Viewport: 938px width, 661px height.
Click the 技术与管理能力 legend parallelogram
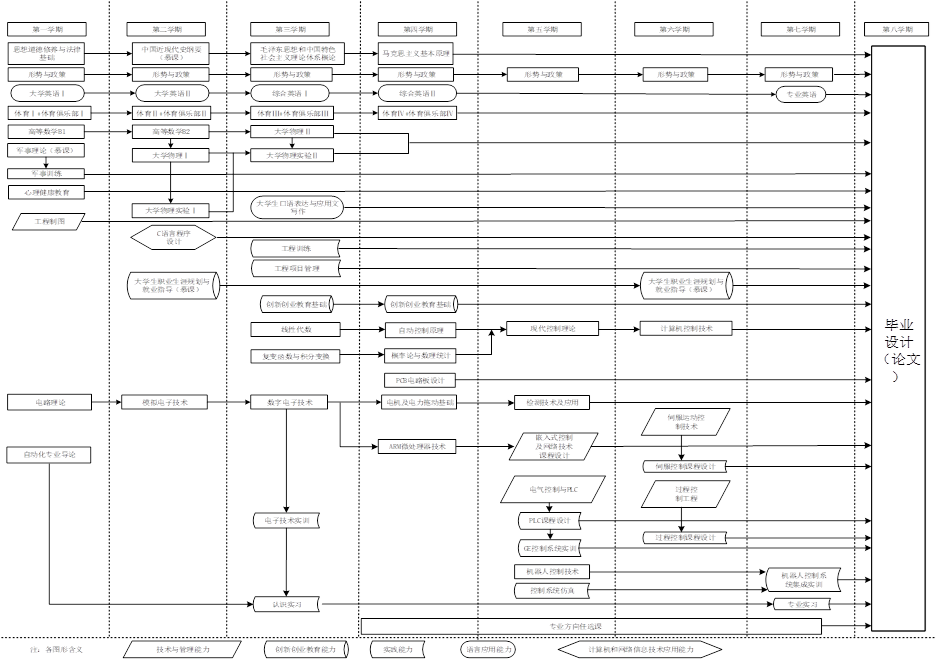pos(182,649)
